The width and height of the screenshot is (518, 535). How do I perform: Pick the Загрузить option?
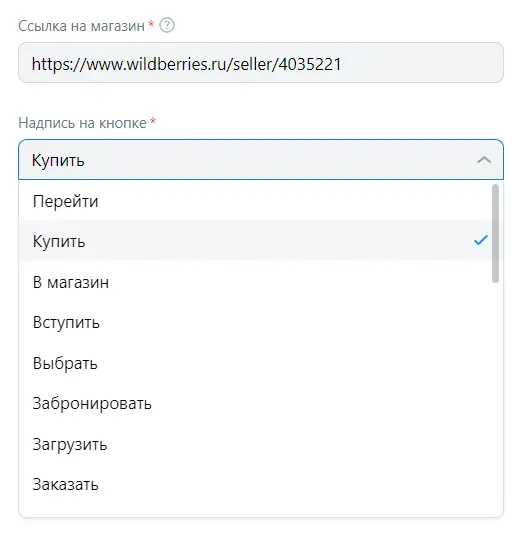click(255, 444)
